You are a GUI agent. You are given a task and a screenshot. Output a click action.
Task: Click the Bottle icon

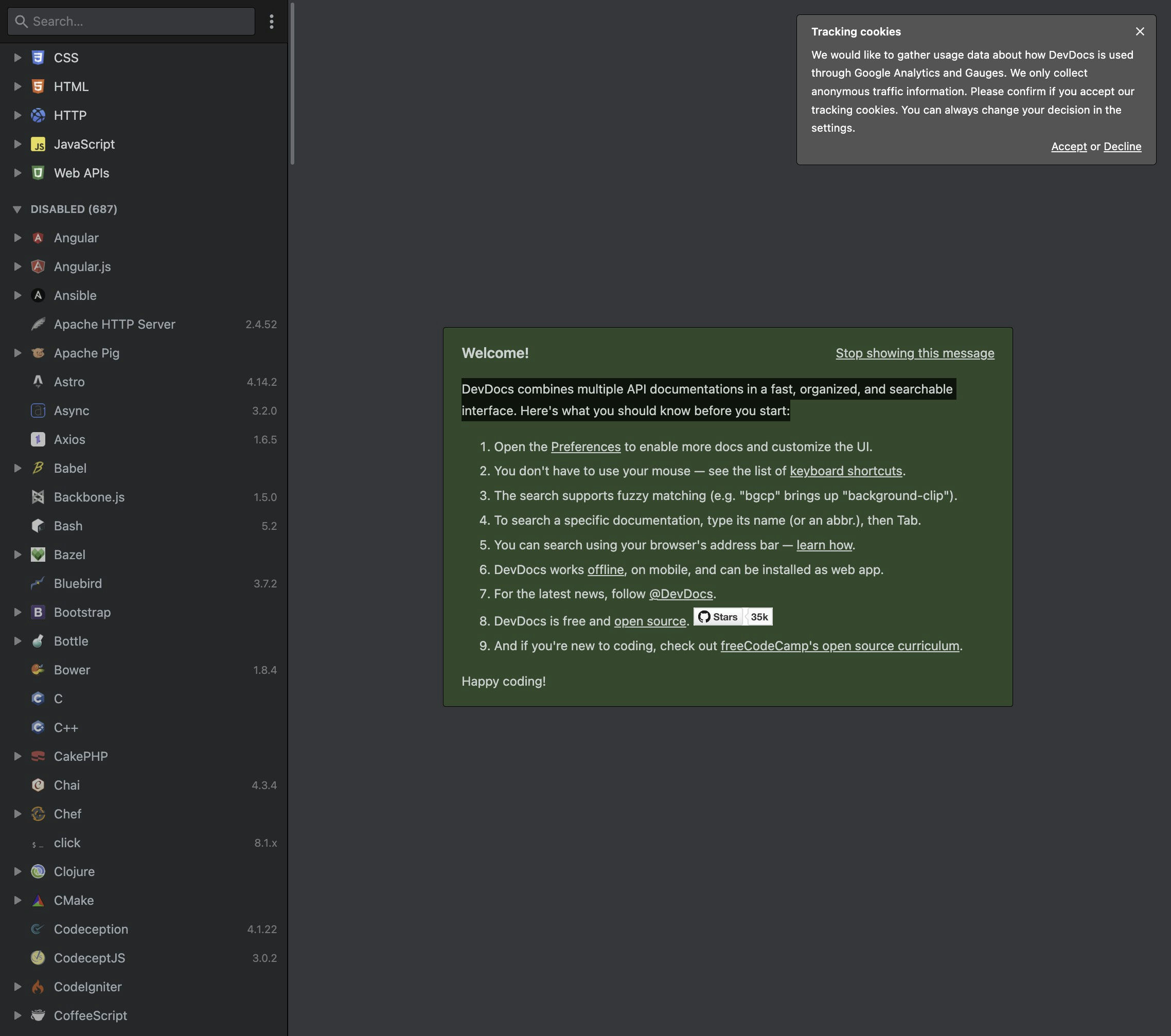click(38, 641)
